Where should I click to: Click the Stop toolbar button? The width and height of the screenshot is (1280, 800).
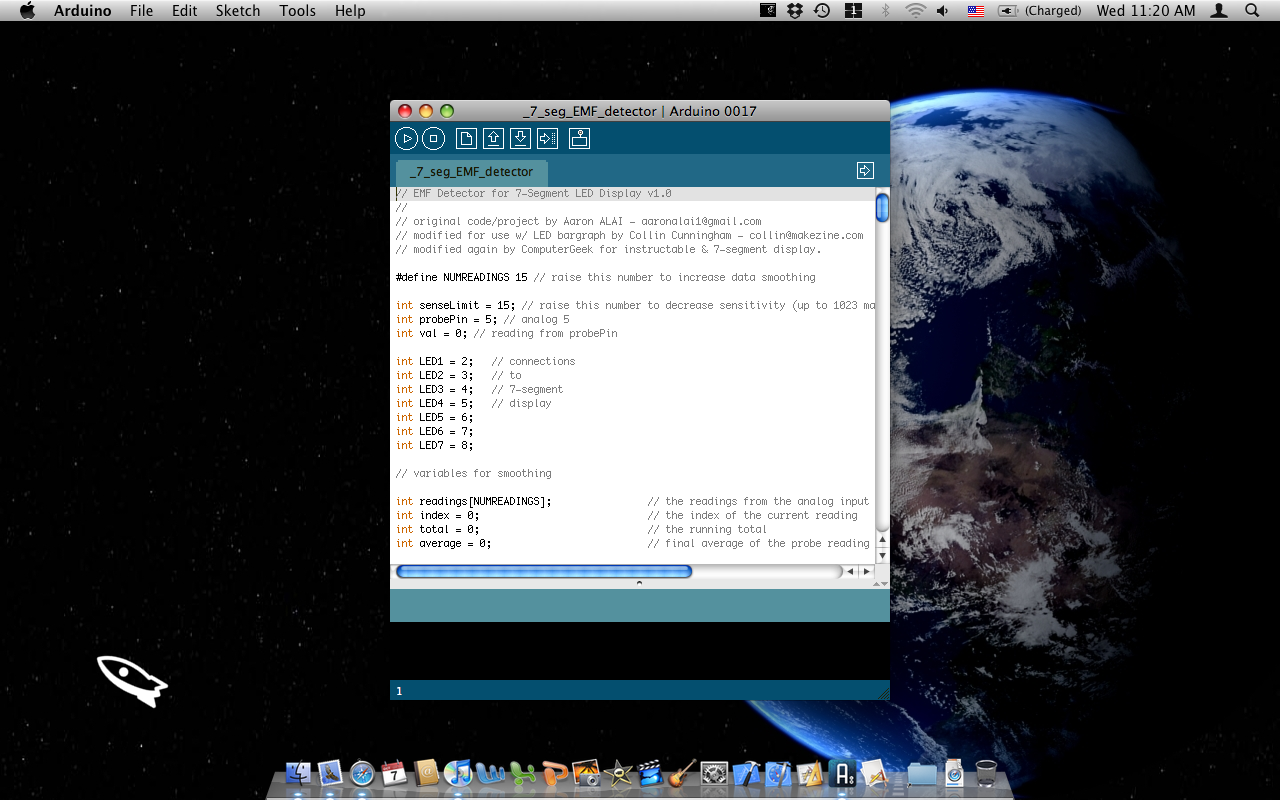(x=433, y=139)
